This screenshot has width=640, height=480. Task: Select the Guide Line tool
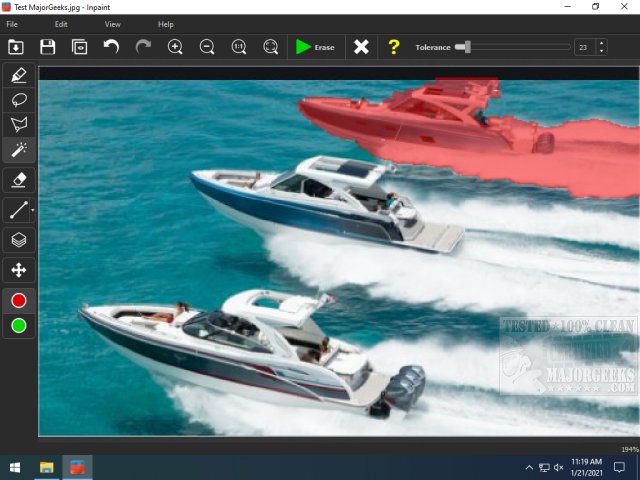tap(17, 210)
